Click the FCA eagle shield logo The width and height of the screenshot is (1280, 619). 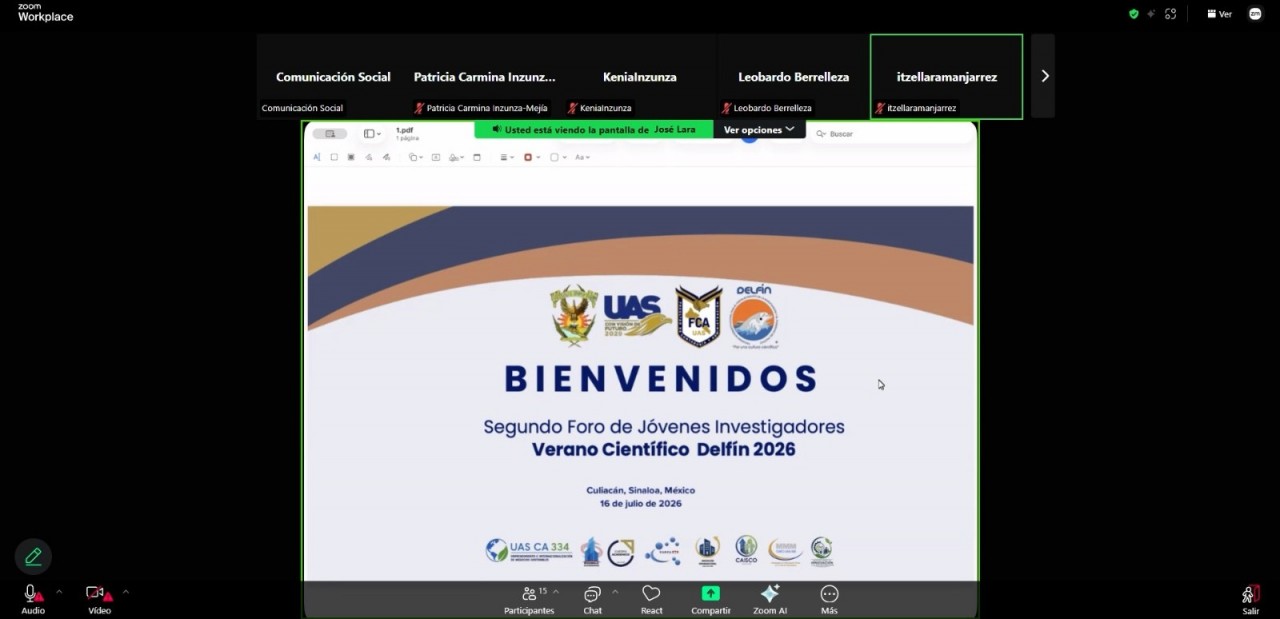click(x=699, y=316)
